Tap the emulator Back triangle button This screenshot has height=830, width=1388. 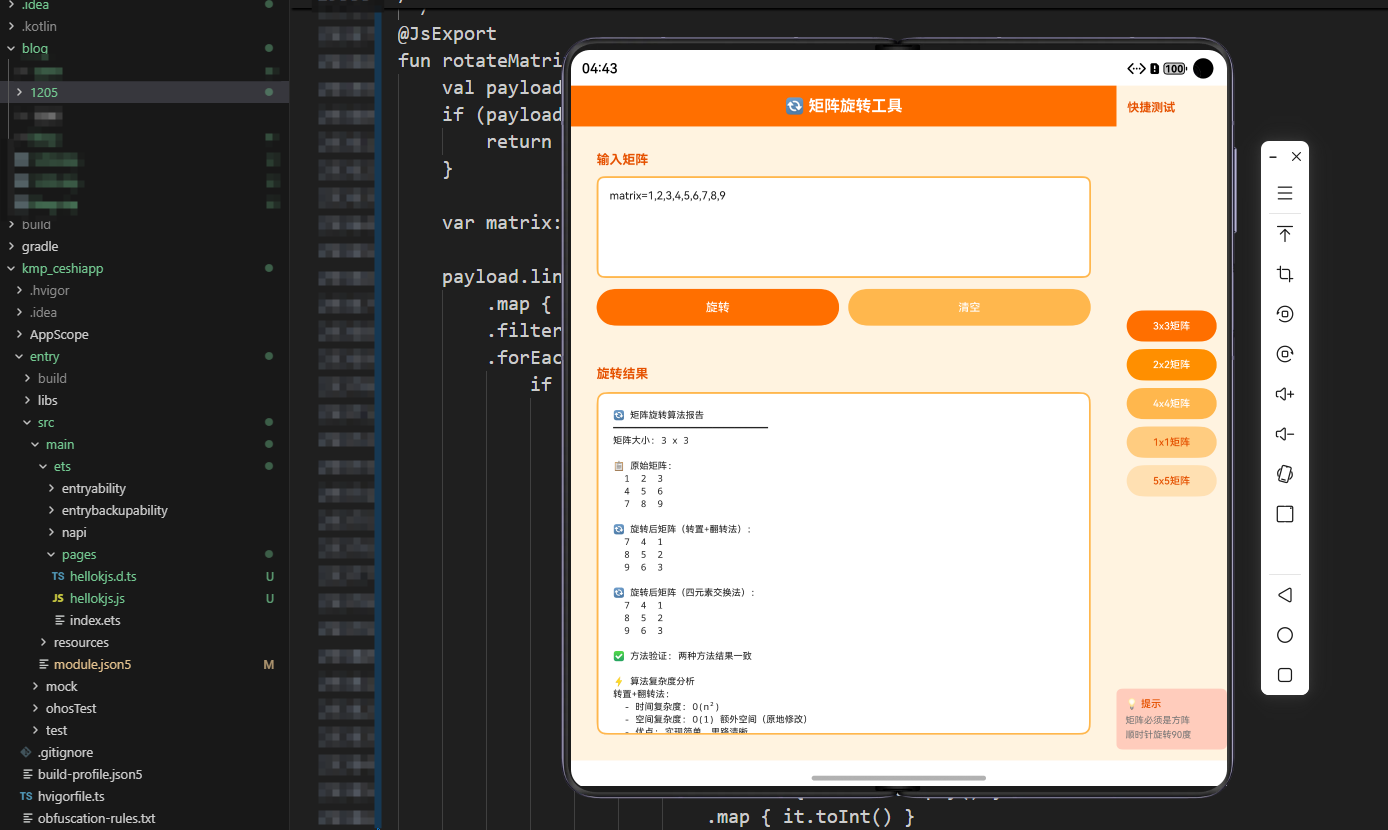point(1285,595)
